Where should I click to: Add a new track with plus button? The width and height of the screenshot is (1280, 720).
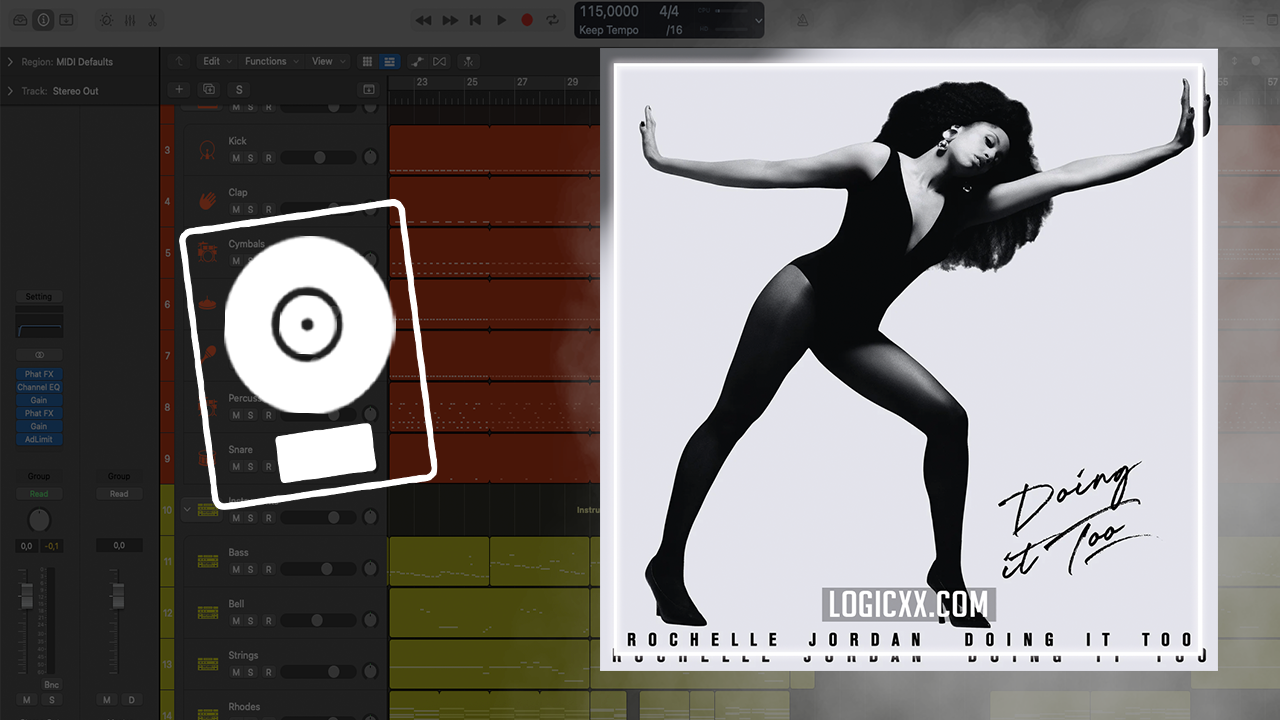(x=179, y=89)
